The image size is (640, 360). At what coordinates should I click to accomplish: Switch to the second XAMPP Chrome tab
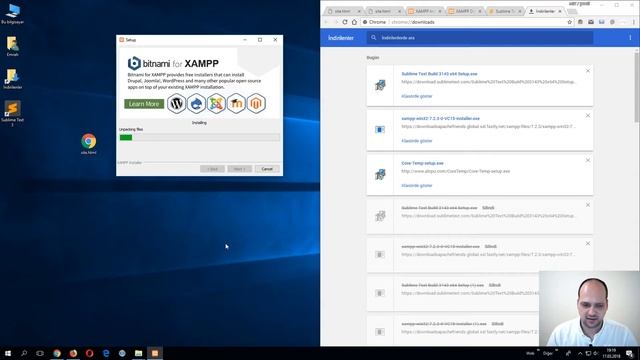point(464,11)
